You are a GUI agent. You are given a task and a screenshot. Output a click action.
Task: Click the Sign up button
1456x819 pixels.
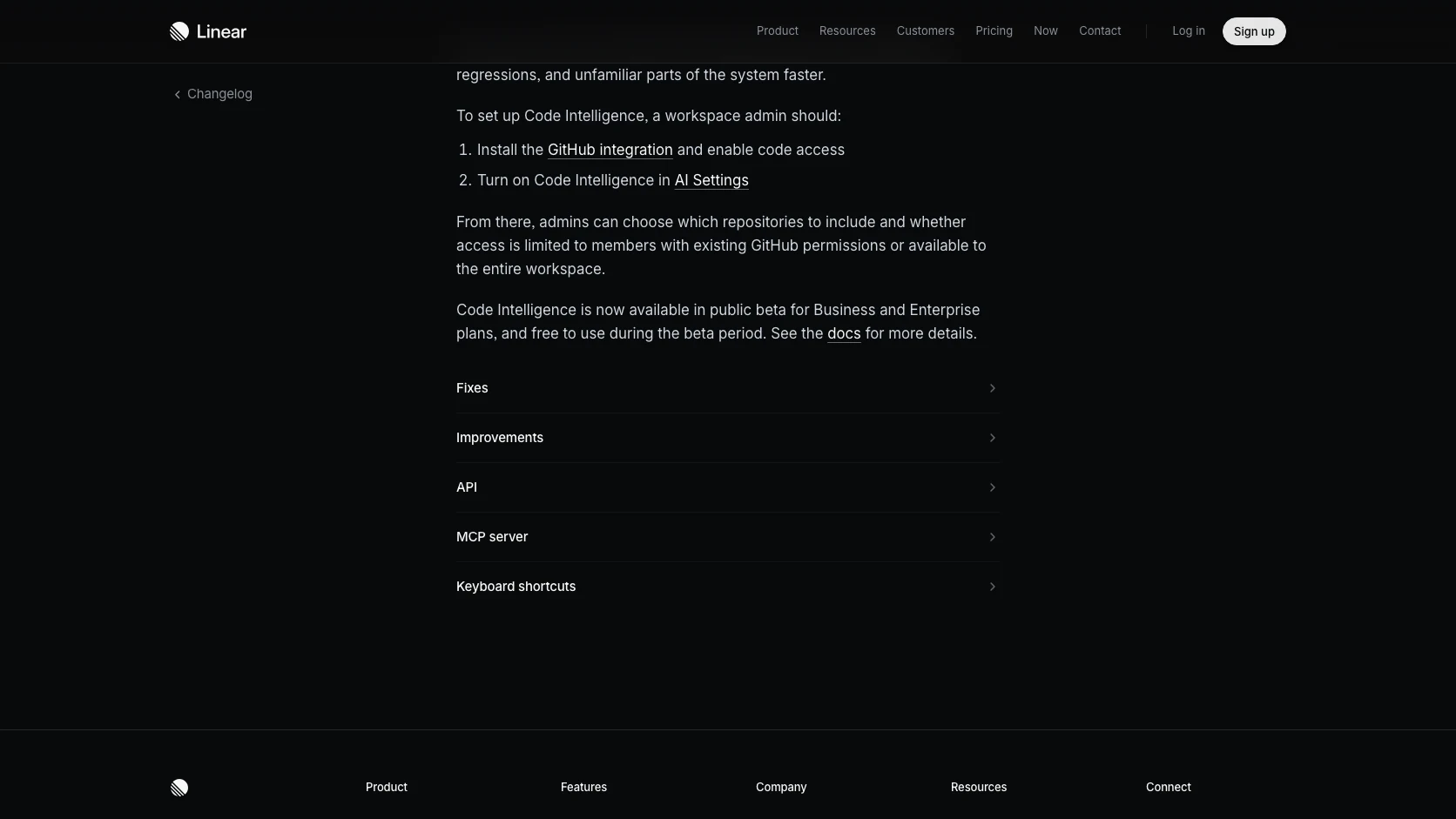tap(1254, 31)
